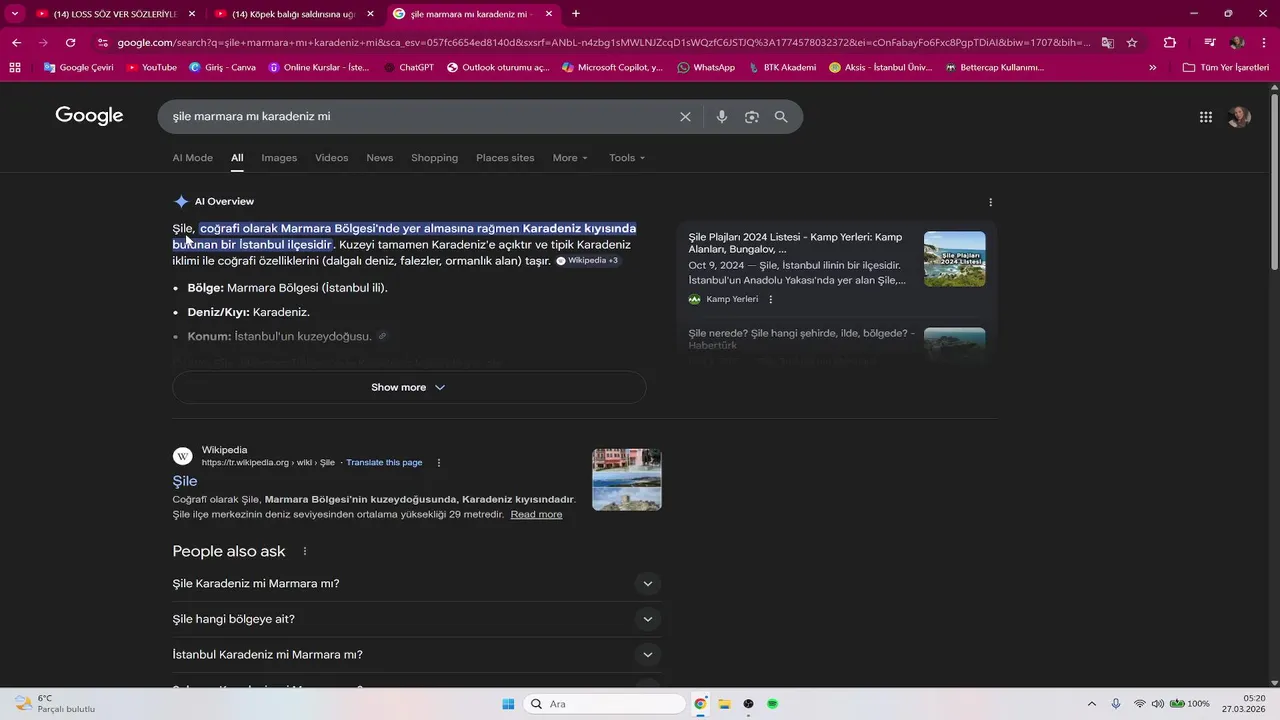The height and width of the screenshot is (720, 1280).
Task: Open WhatsApp bookmark
Action: click(706, 67)
